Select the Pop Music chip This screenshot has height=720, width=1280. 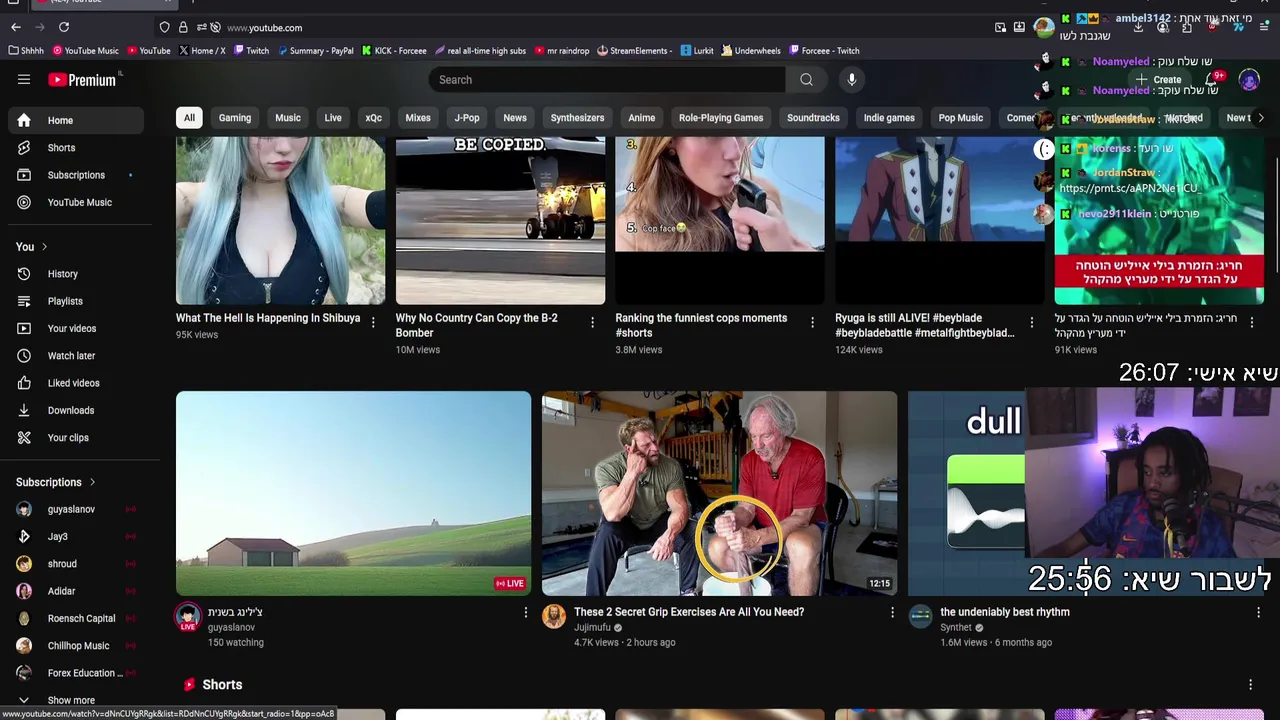(961, 118)
